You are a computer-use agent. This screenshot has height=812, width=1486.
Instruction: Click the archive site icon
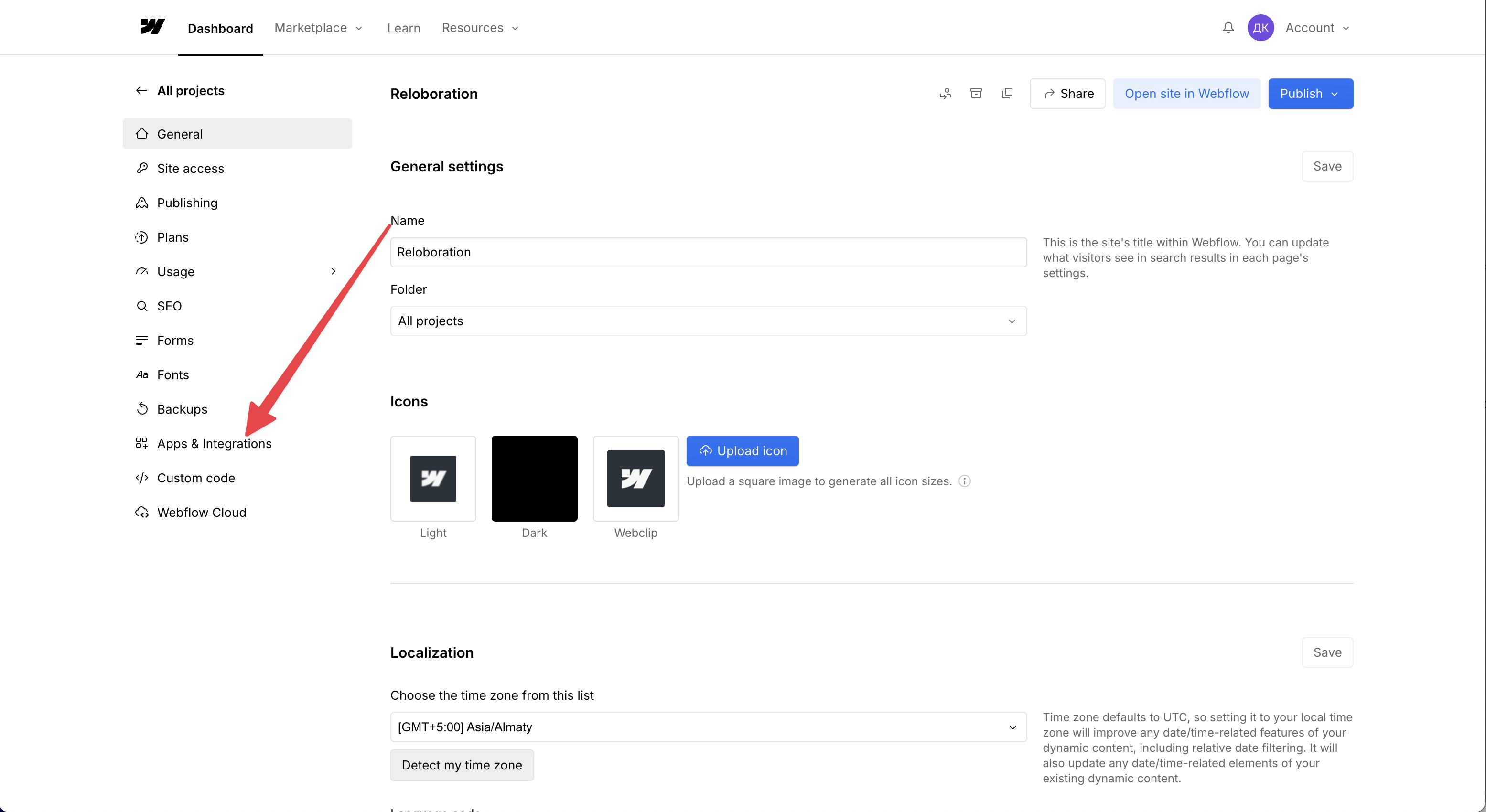coord(976,94)
